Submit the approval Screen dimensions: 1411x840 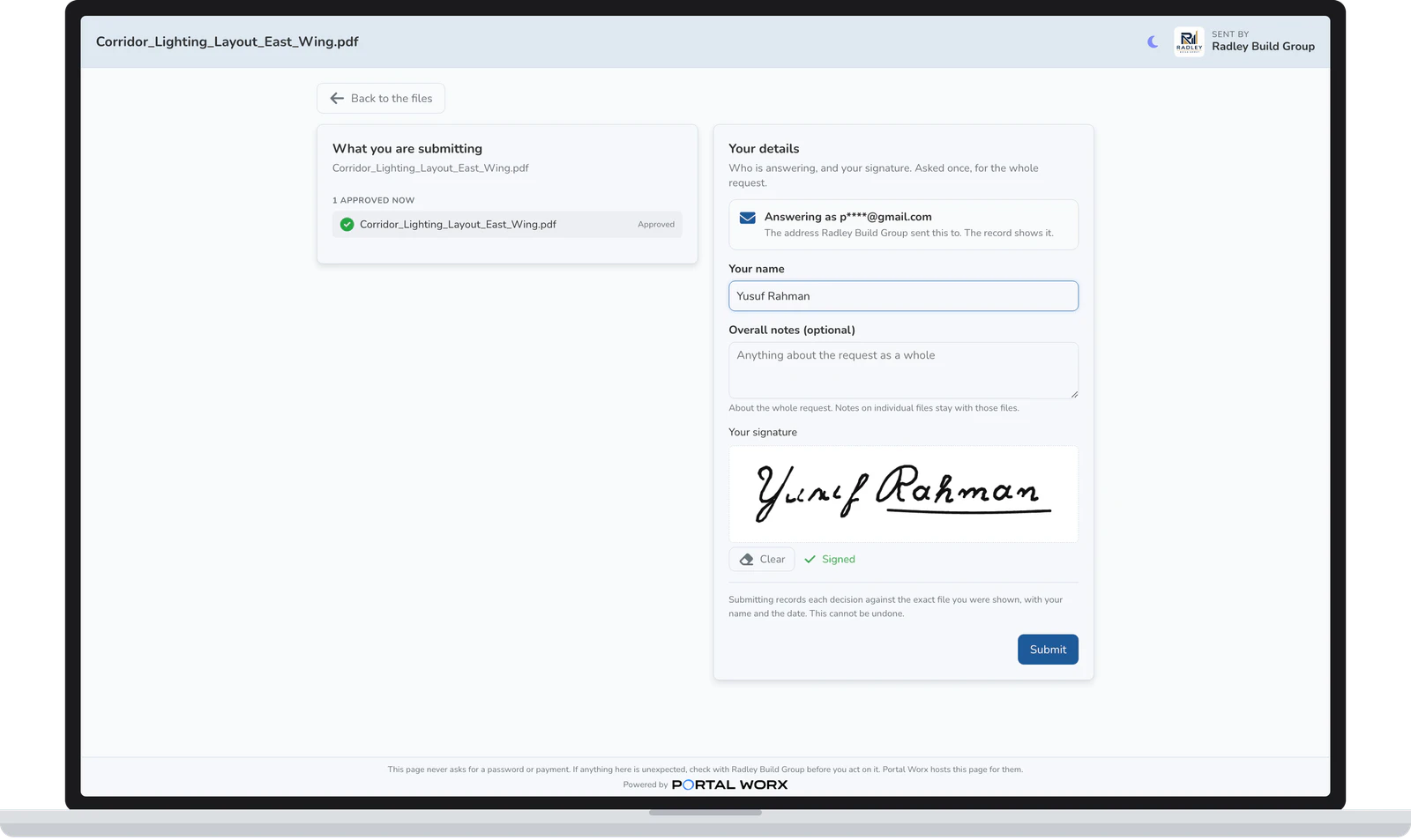point(1048,650)
